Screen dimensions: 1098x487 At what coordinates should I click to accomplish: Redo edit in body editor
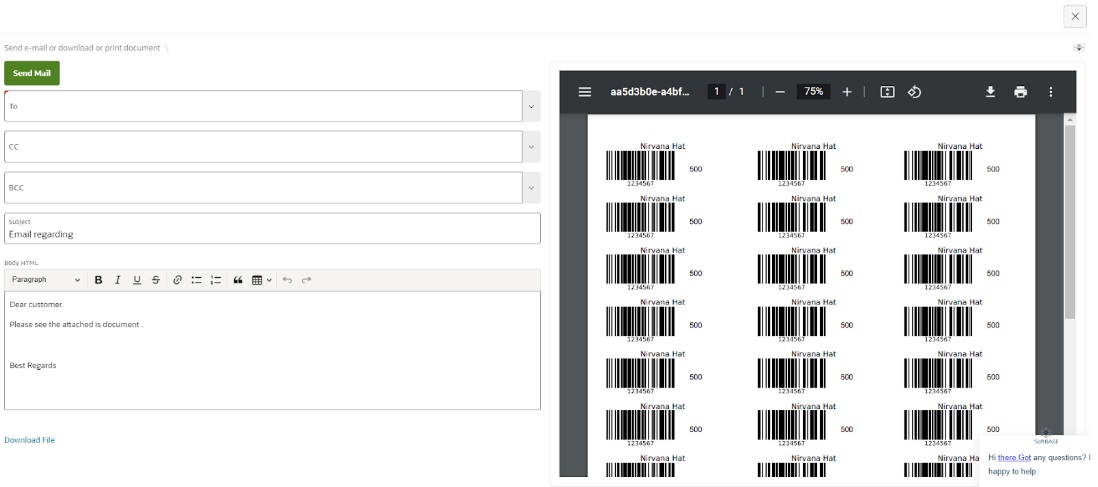pos(306,280)
